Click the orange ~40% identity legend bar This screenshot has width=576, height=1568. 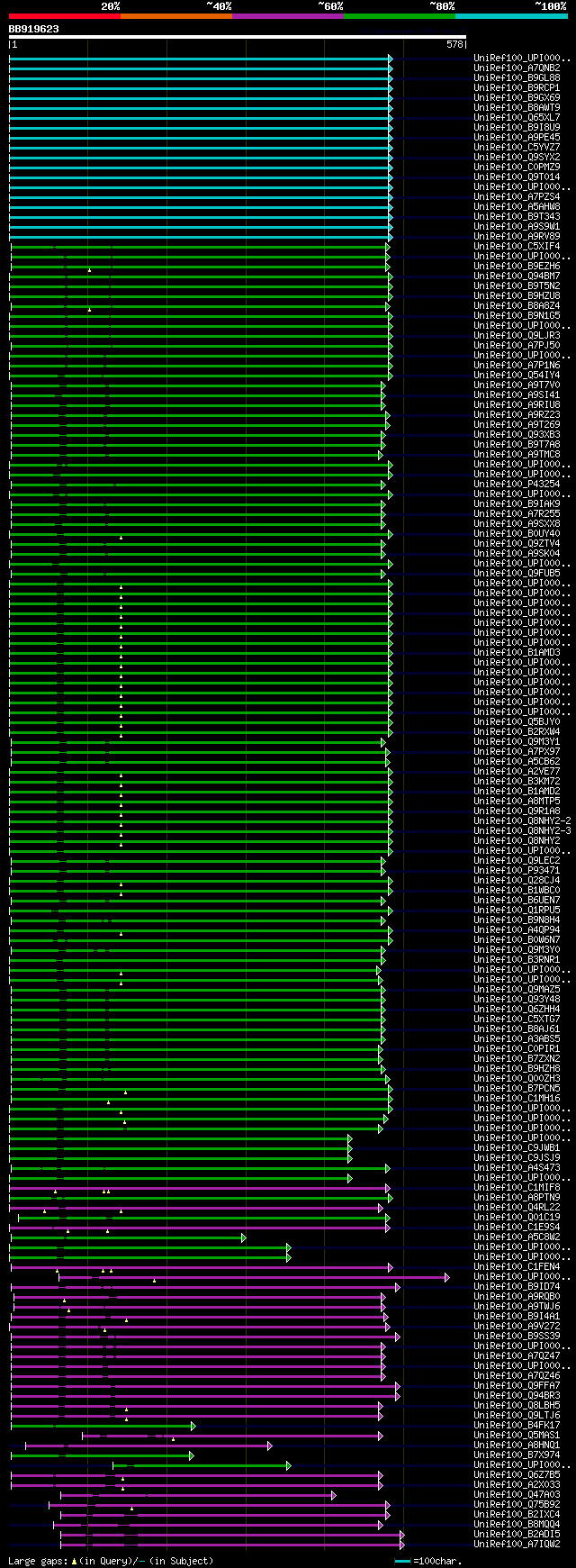(x=176, y=16)
